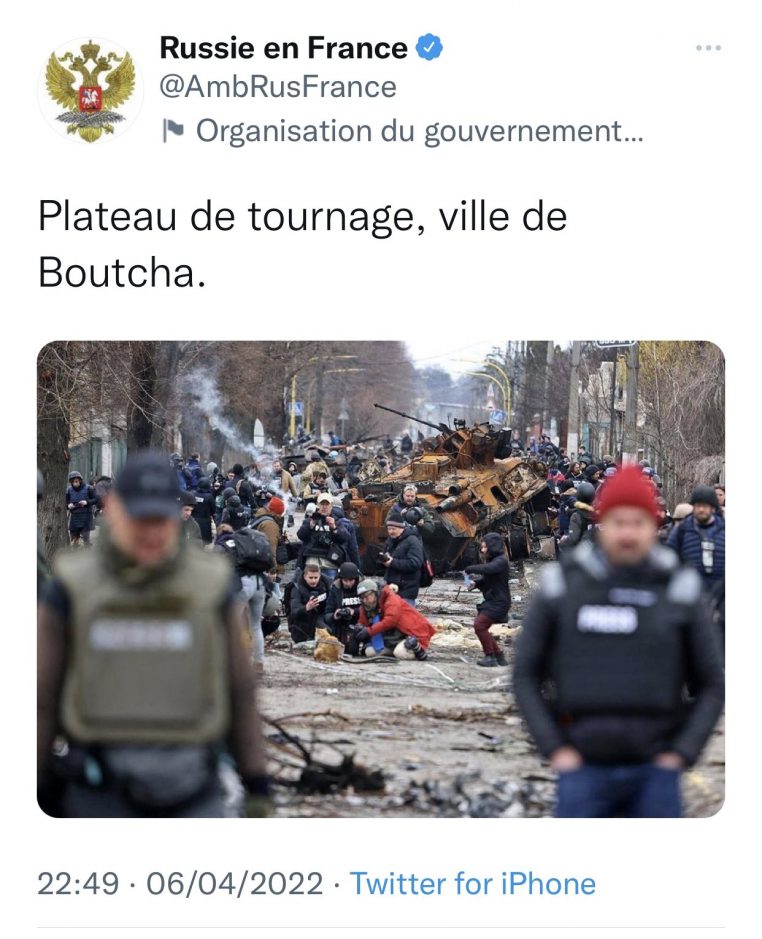Click the blue verified badge

click(429, 47)
